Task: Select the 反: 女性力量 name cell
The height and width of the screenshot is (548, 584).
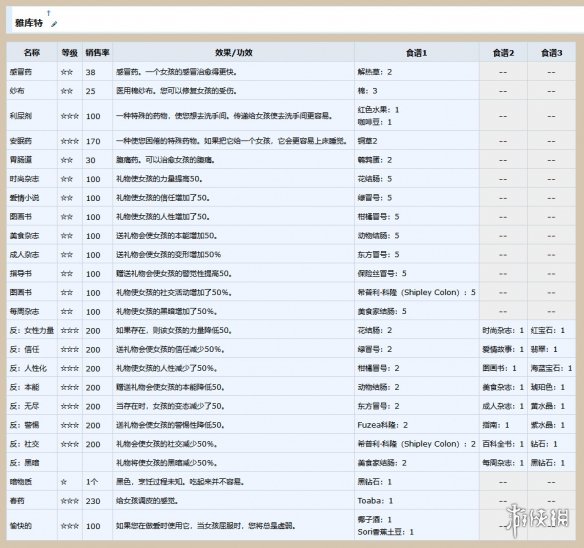Action: [32, 330]
